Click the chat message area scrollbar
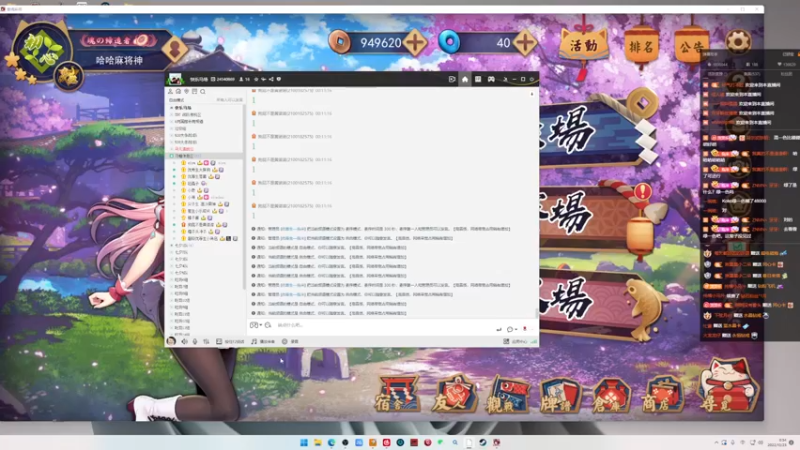800x450 pixels. [x=535, y=312]
